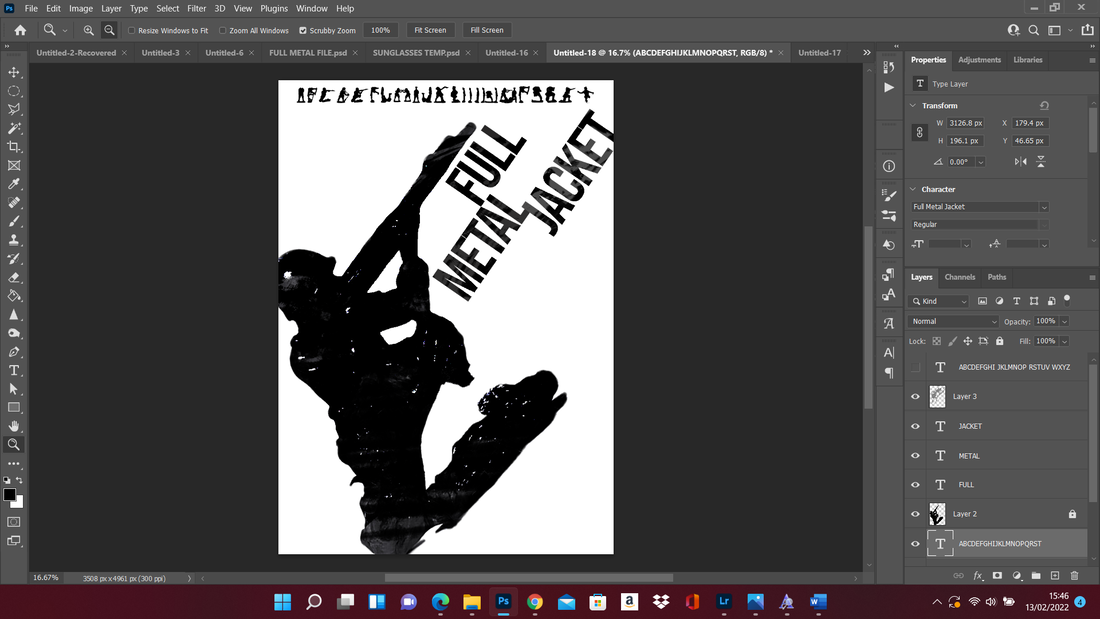The width and height of the screenshot is (1100, 619).
Task: Switch to FULL METAL FILE.psd document tab
Action: pos(308,53)
